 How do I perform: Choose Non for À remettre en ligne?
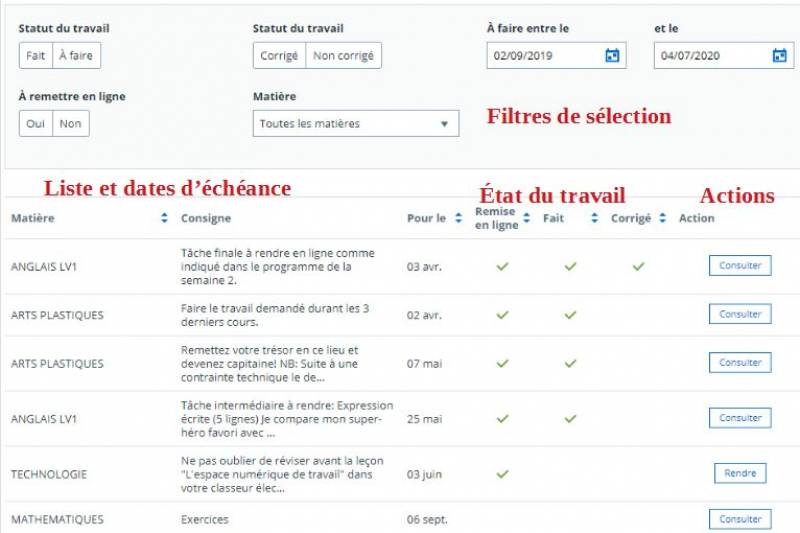click(70, 124)
